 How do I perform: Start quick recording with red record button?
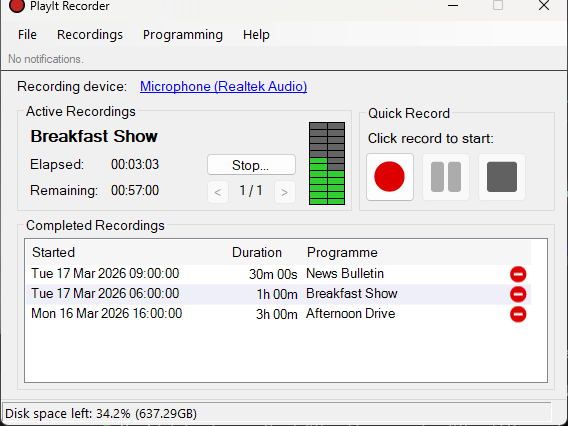click(x=390, y=177)
